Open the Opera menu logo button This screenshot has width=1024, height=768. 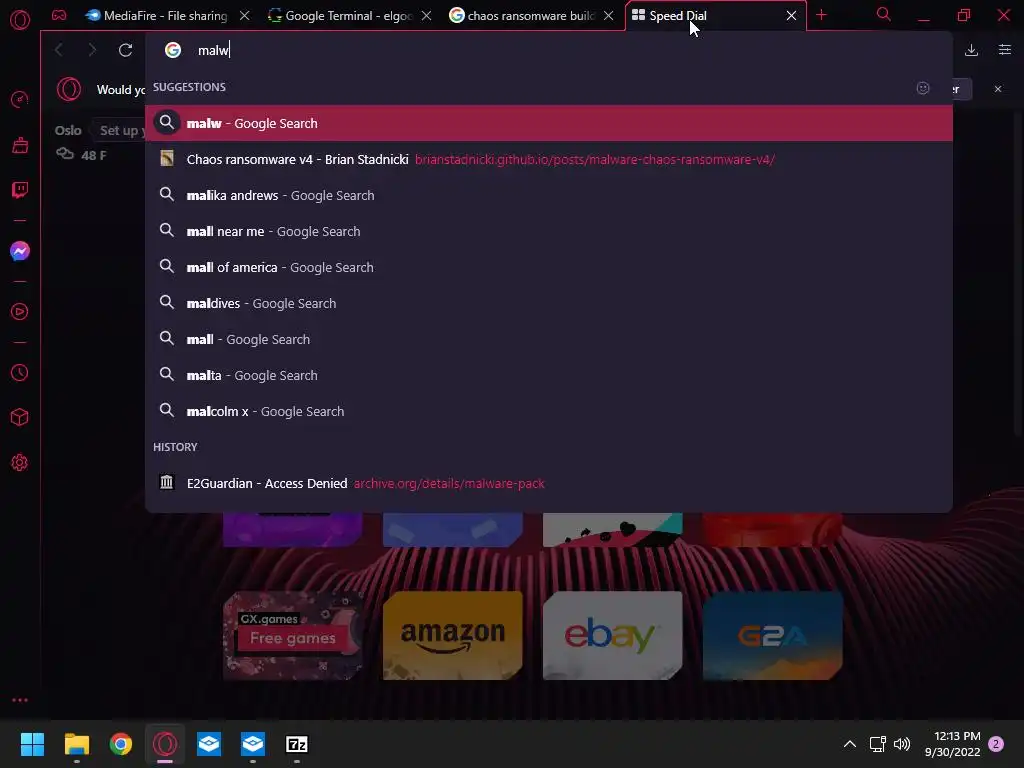click(20, 20)
